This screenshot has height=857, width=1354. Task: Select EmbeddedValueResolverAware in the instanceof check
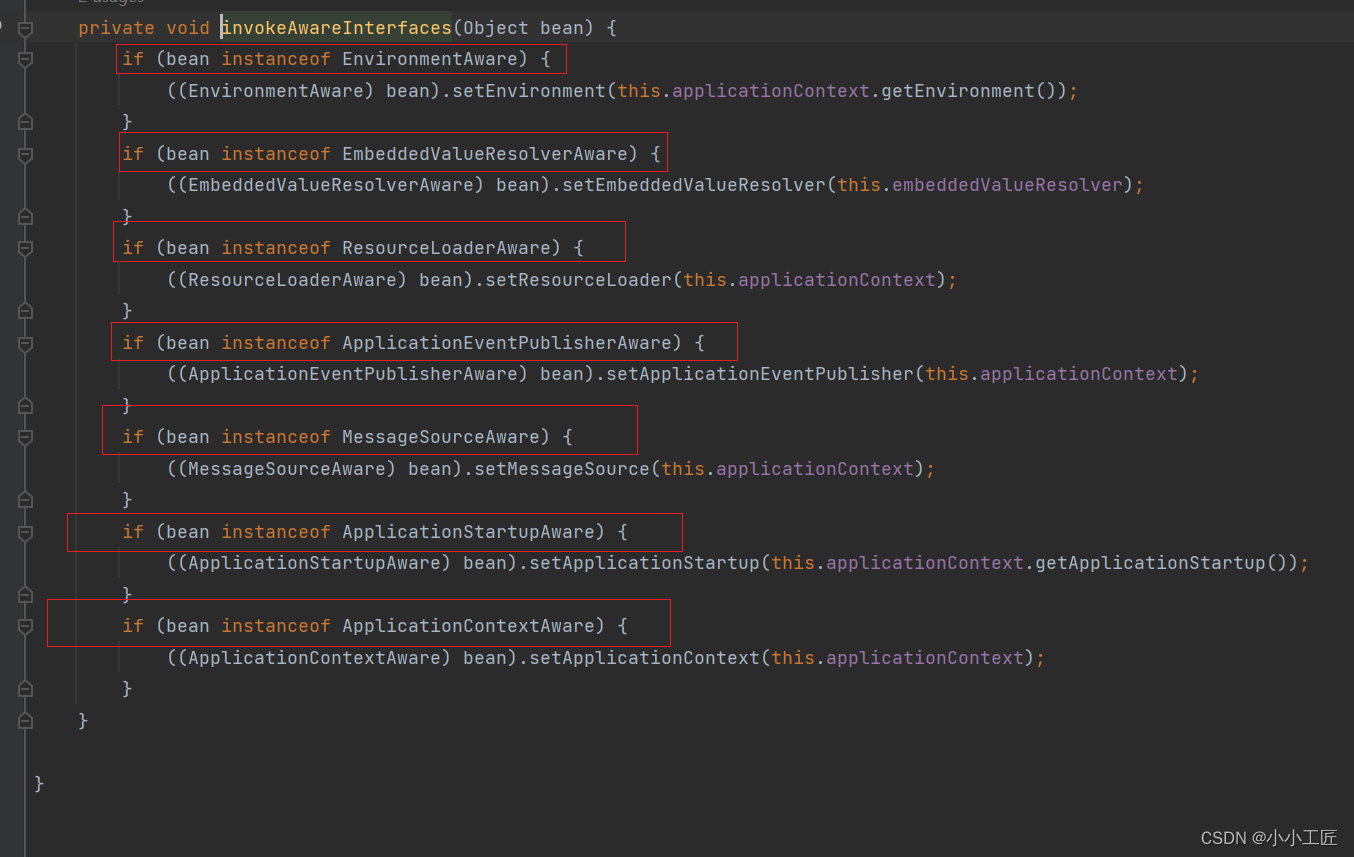485,154
